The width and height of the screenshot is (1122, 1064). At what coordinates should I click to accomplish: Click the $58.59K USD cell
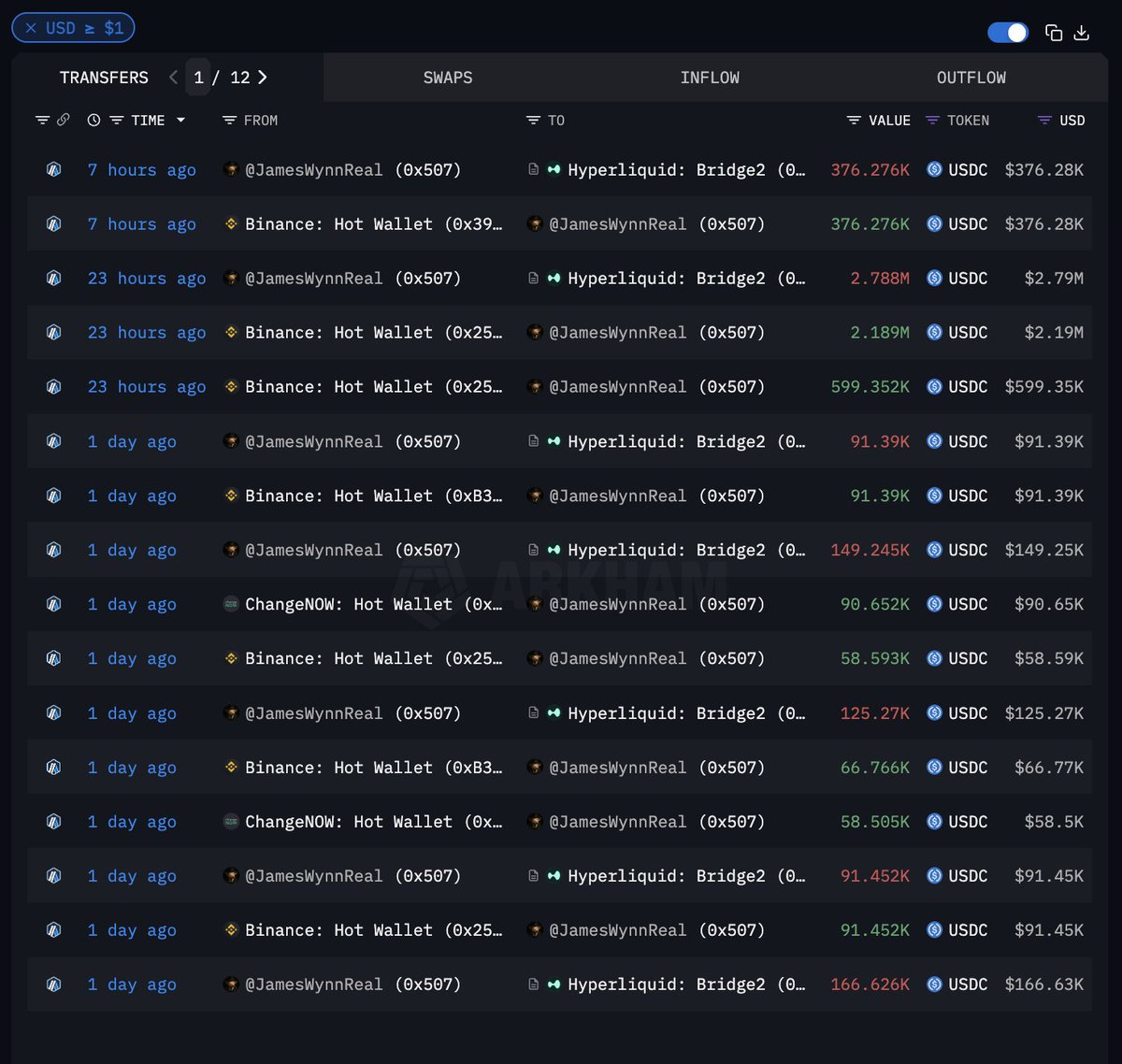click(x=1049, y=659)
